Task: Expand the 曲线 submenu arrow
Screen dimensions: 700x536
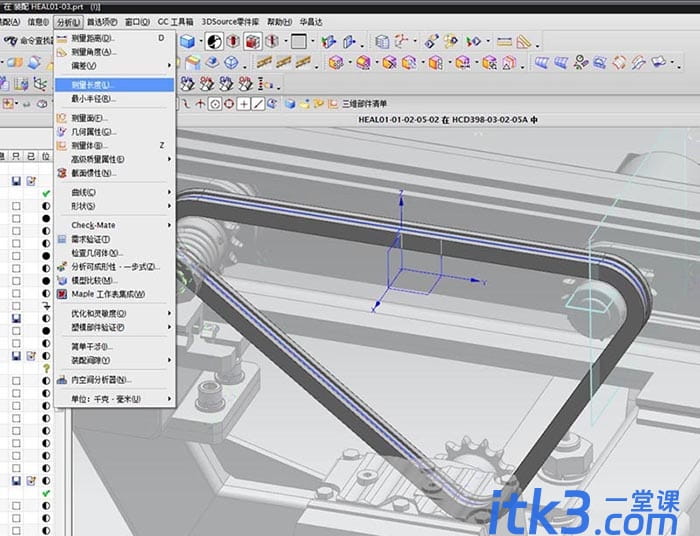Action: pos(169,192)
